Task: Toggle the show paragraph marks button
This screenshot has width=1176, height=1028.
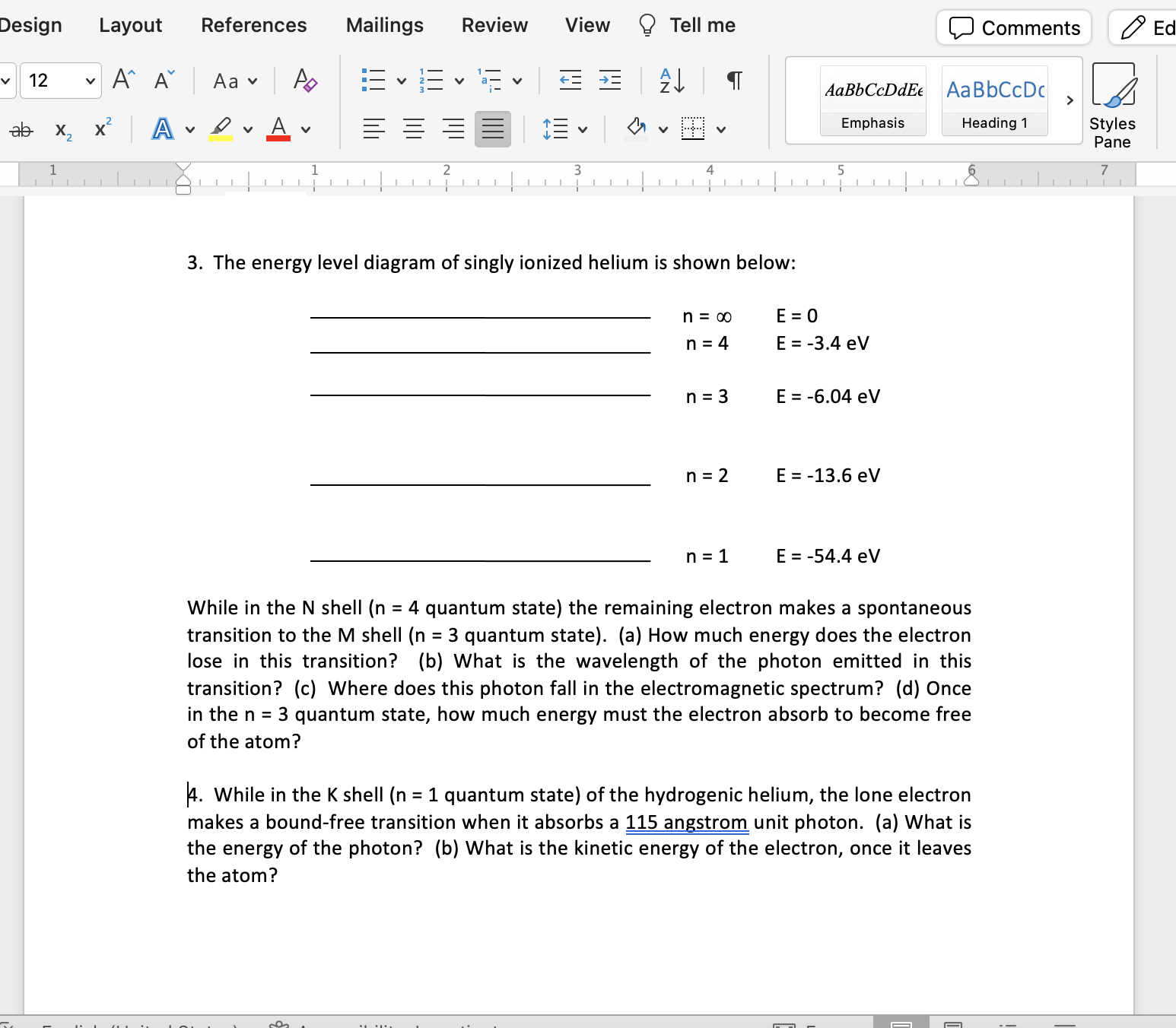Action: point(734,80)
